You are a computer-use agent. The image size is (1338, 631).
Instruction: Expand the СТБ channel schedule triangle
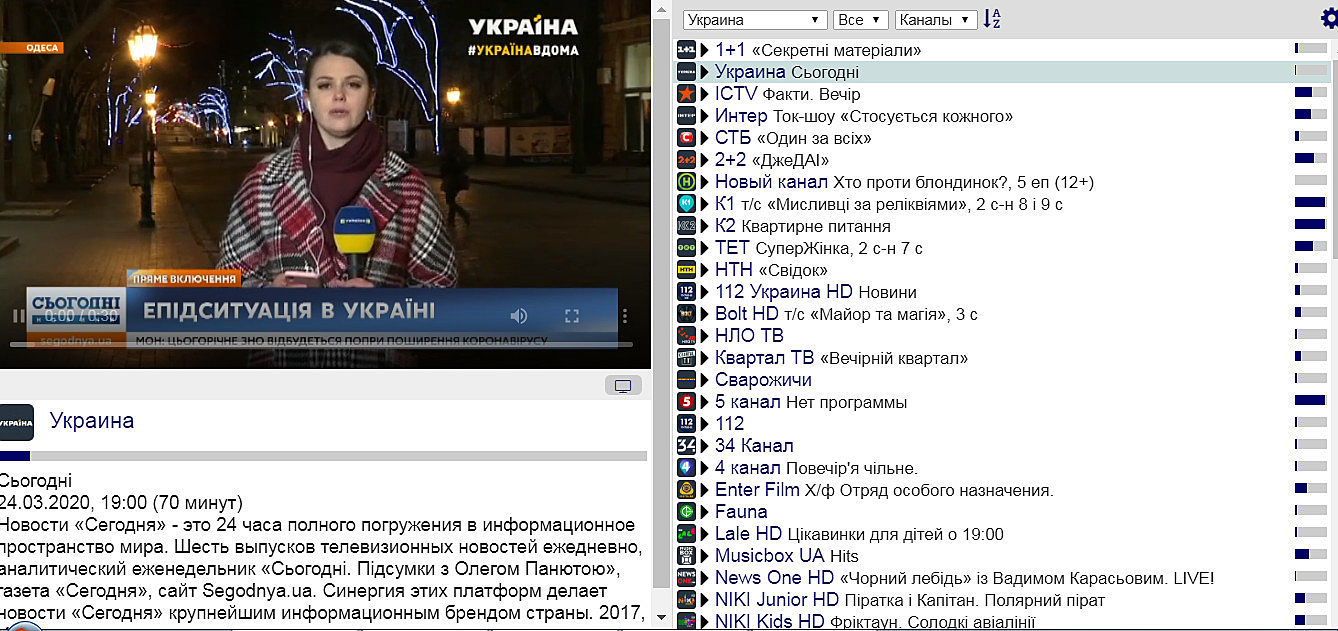coord(705,138)
